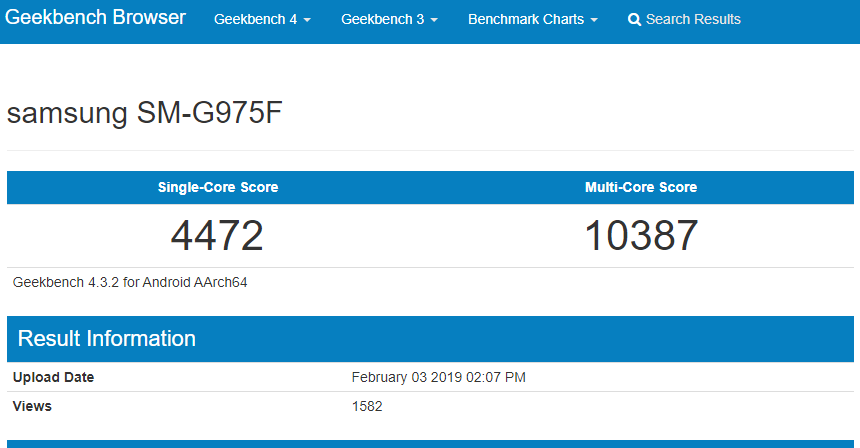This screenshot has width=860, height=448.
Task: Select the Upload Date label
Action: click(53, 377)
